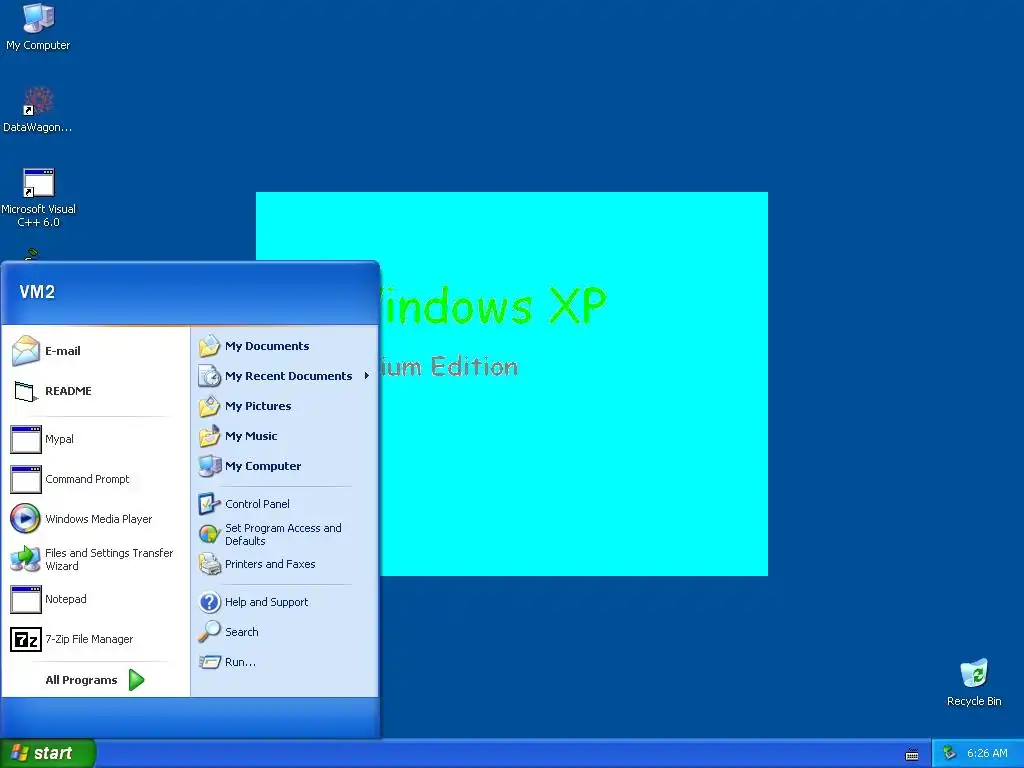The image size is (1024, 768).
Task: Open the All Programs label
Action: pos(82,680)
